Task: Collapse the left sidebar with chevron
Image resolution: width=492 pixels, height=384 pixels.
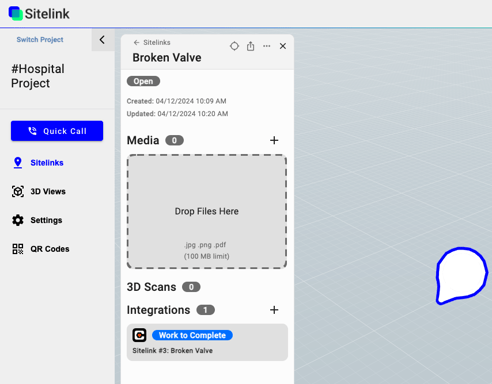Action: pos(102,40)
